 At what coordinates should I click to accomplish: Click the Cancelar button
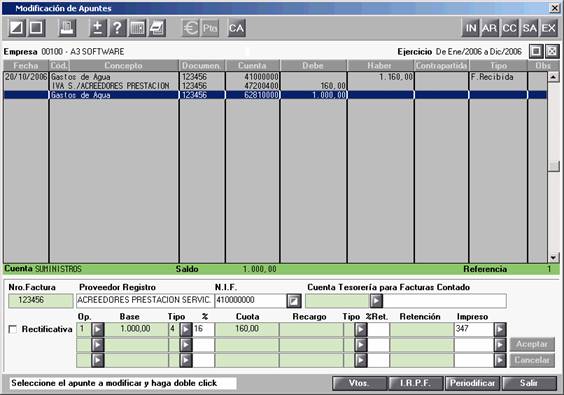[532, 360]
